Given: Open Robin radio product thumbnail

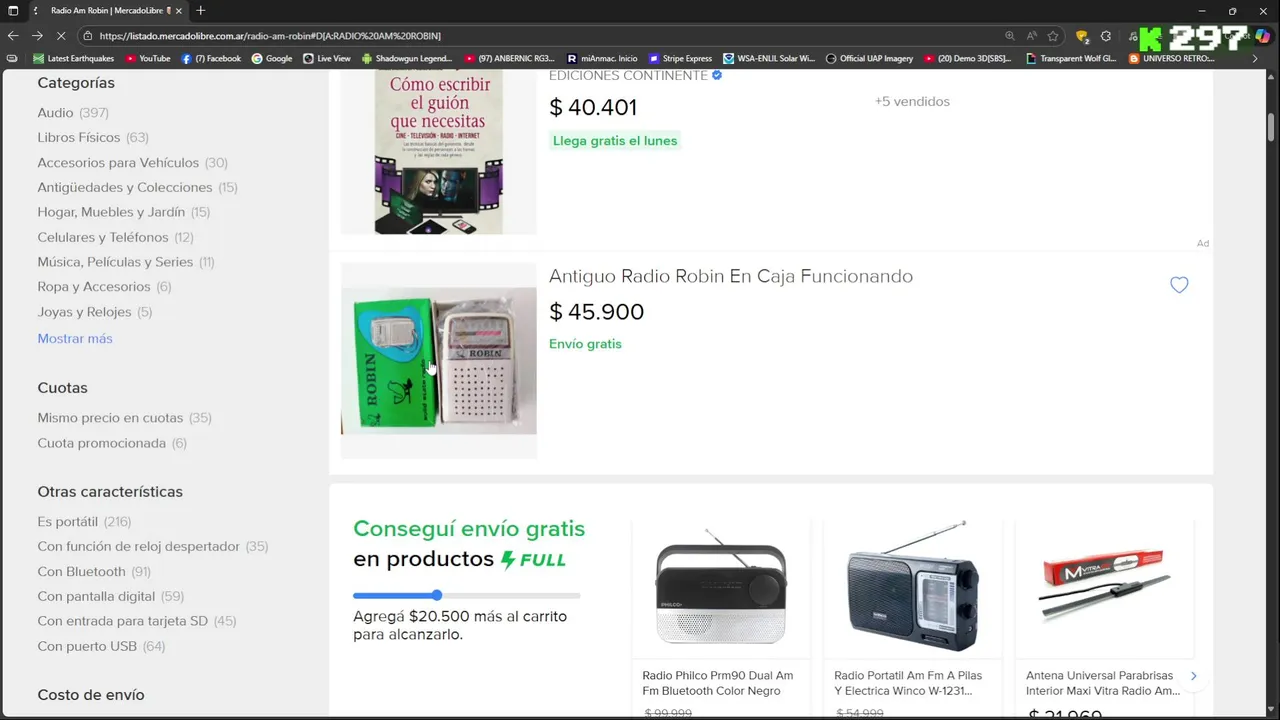Looking at the screenshot, I should pos(439,361).
